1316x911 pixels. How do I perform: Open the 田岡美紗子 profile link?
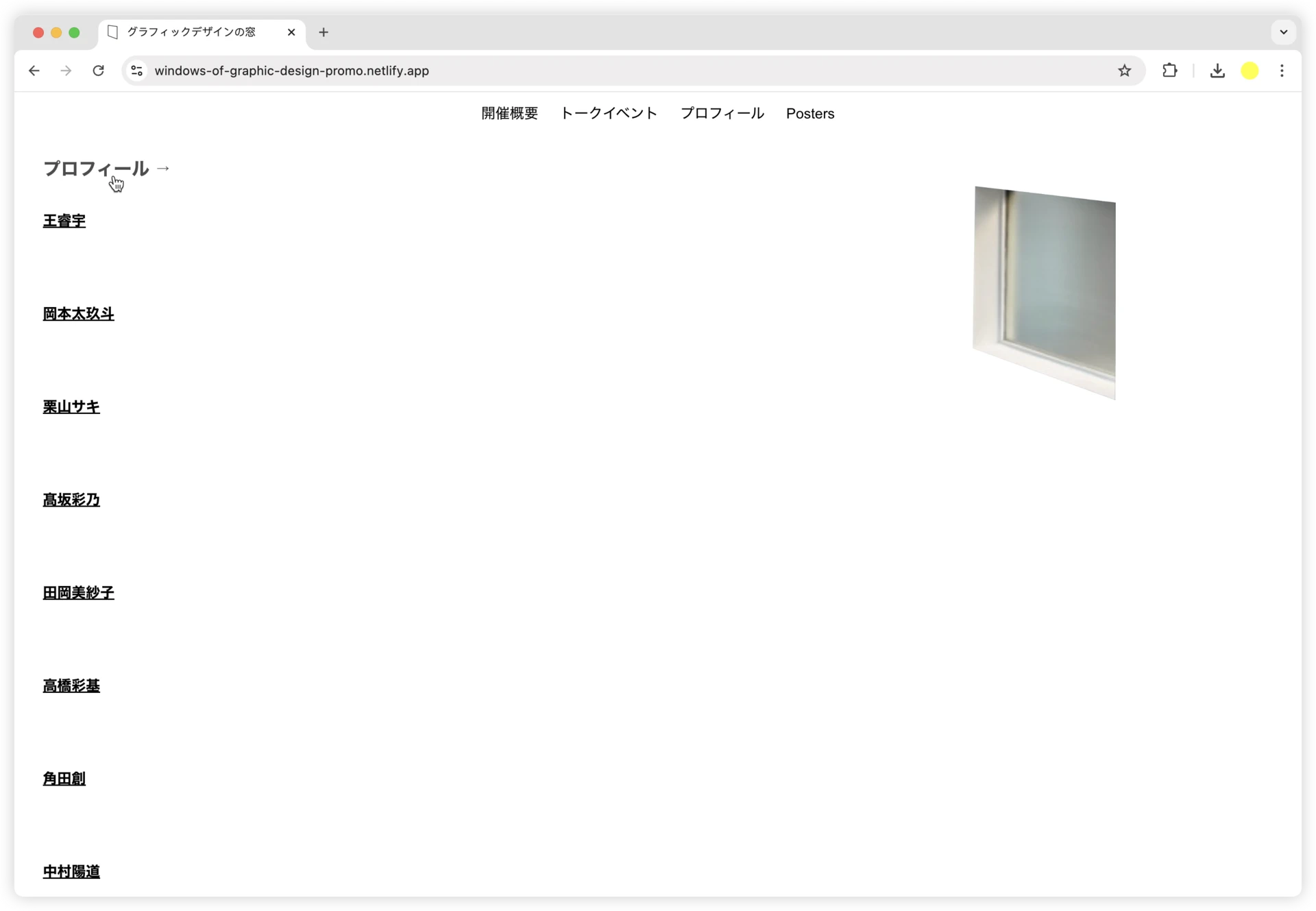click(x=78, y=593)
